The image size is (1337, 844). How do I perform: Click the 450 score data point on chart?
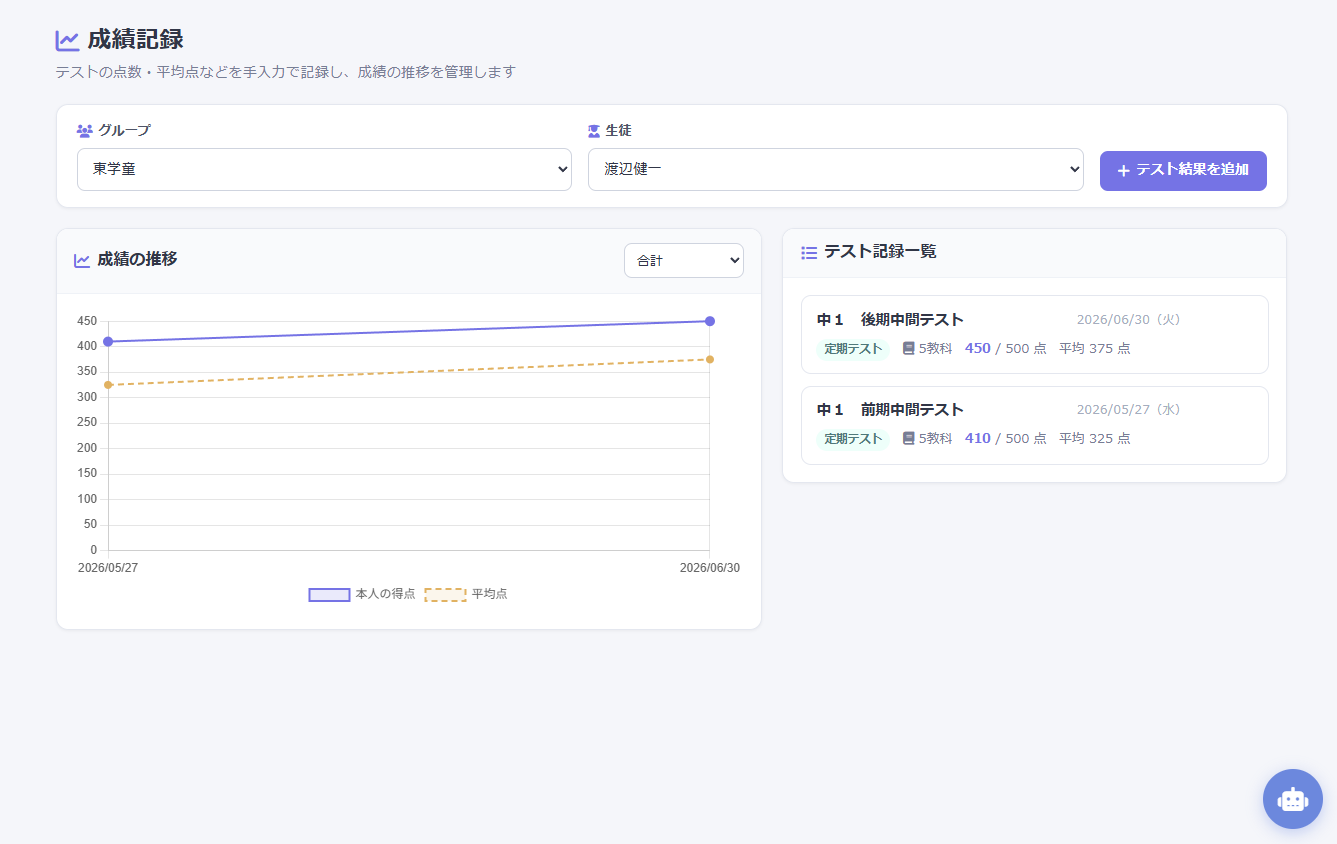(x=710, y=321)
